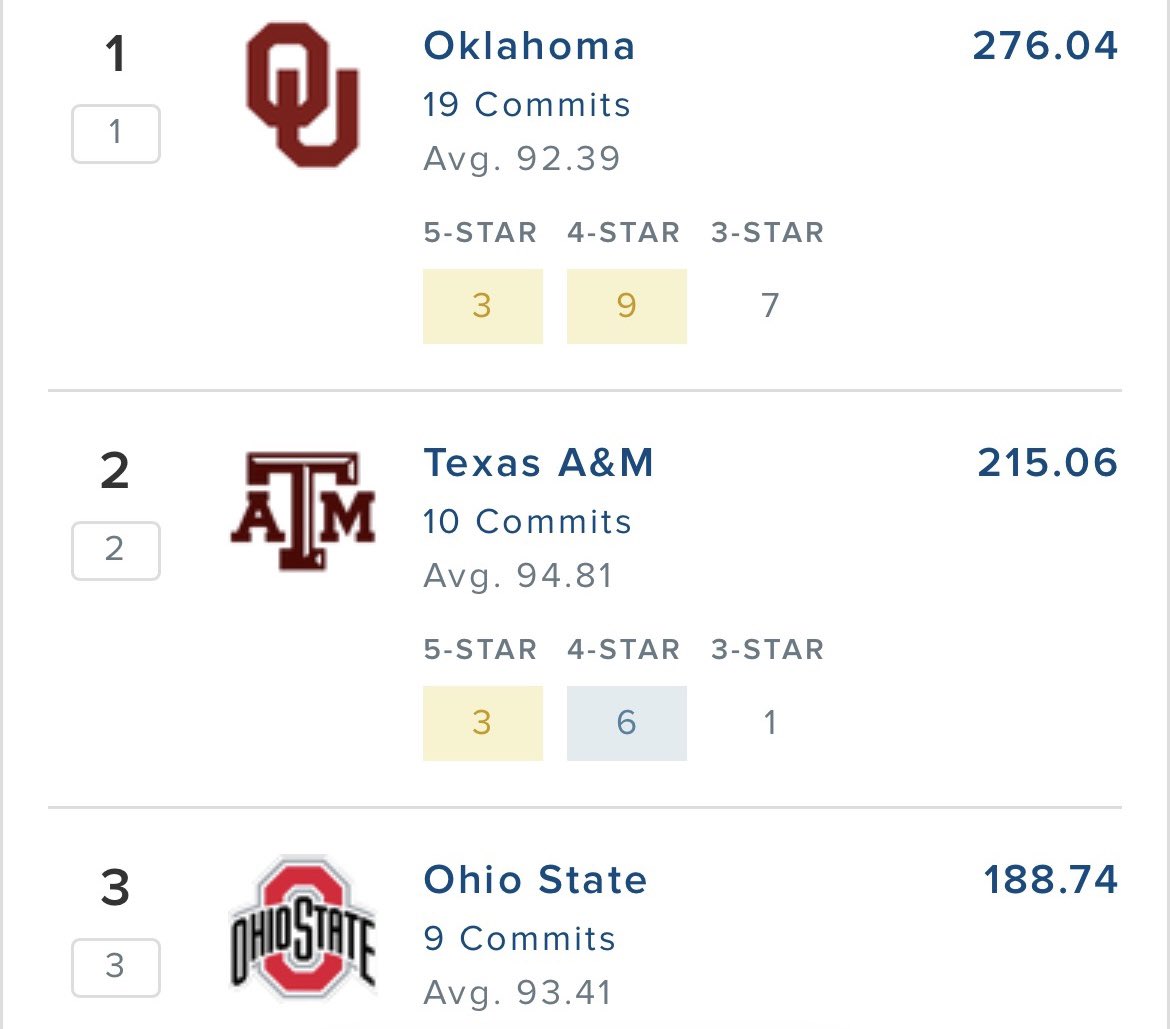View Ohio State's 9 Commits list
The image size is (1170, 1029).
519,938
